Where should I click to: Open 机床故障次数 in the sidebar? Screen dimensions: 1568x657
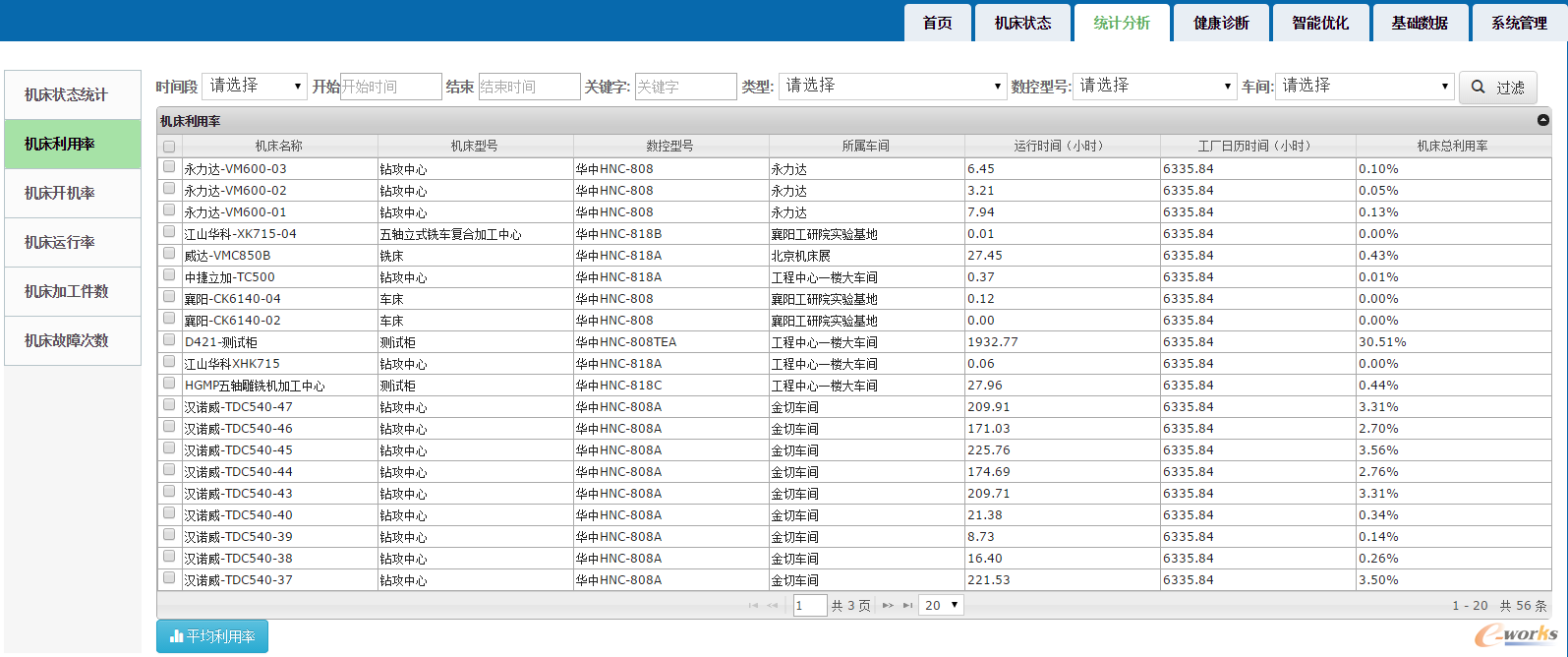(73, 340)
